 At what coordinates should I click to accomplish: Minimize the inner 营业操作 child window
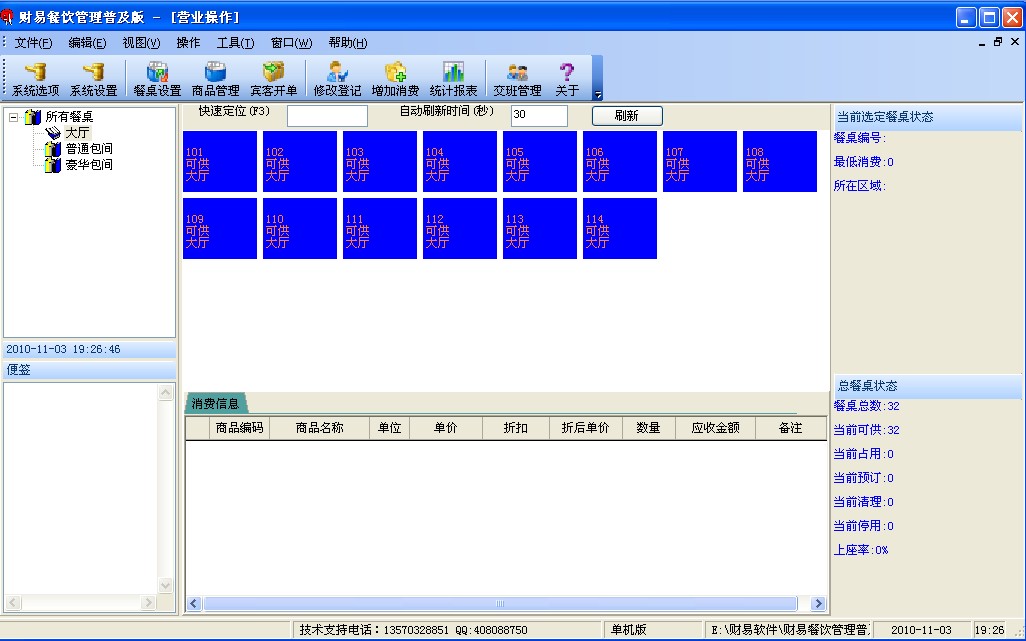point(982,42)
